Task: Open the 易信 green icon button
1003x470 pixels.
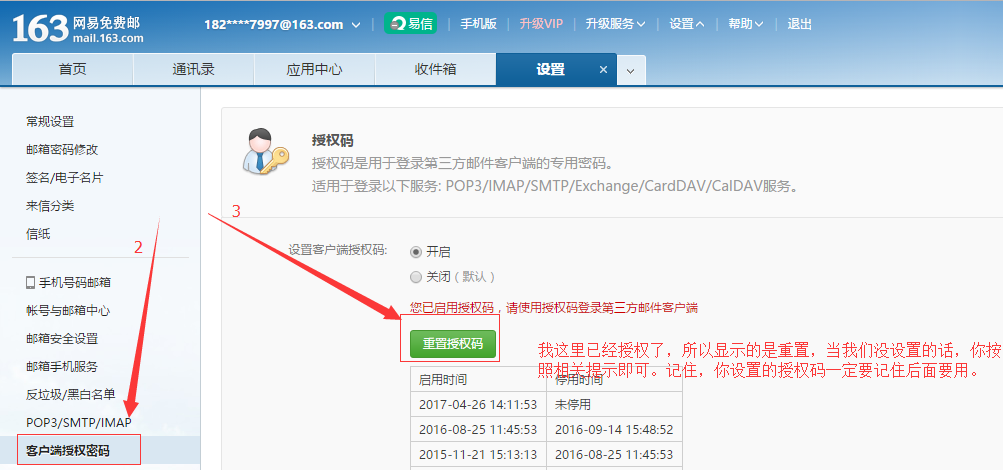Action: coord(410,24)
